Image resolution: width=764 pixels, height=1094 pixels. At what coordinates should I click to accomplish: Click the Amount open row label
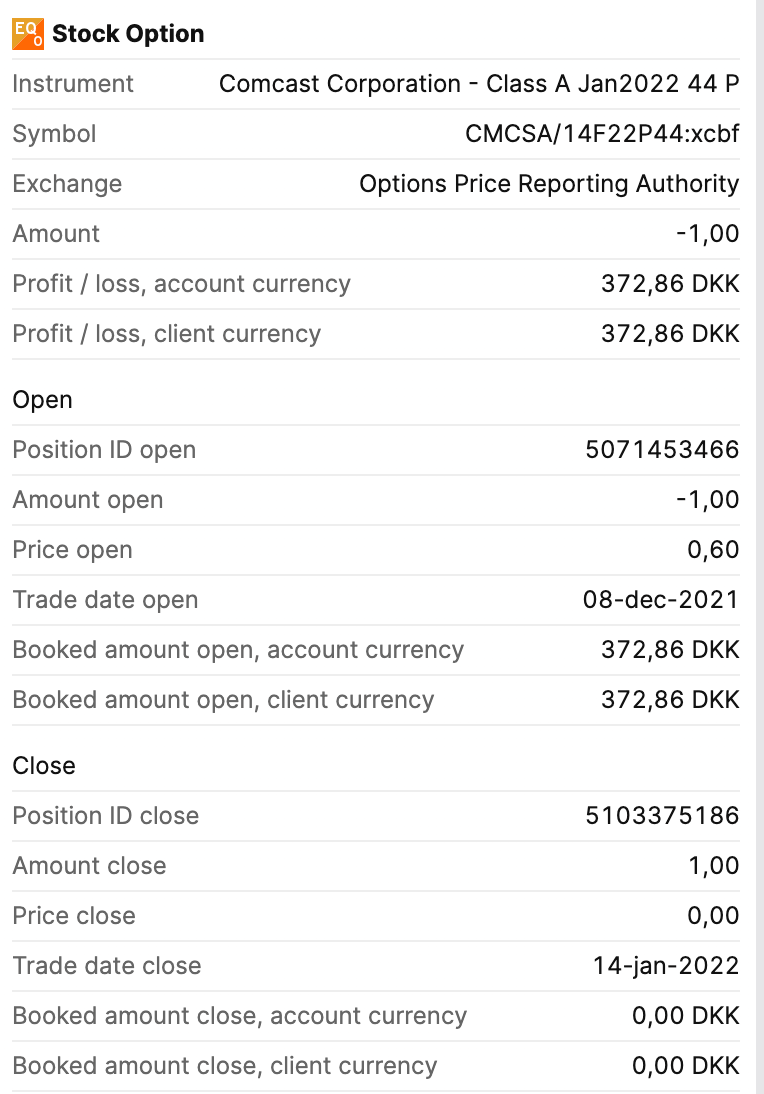pos(88,500)
